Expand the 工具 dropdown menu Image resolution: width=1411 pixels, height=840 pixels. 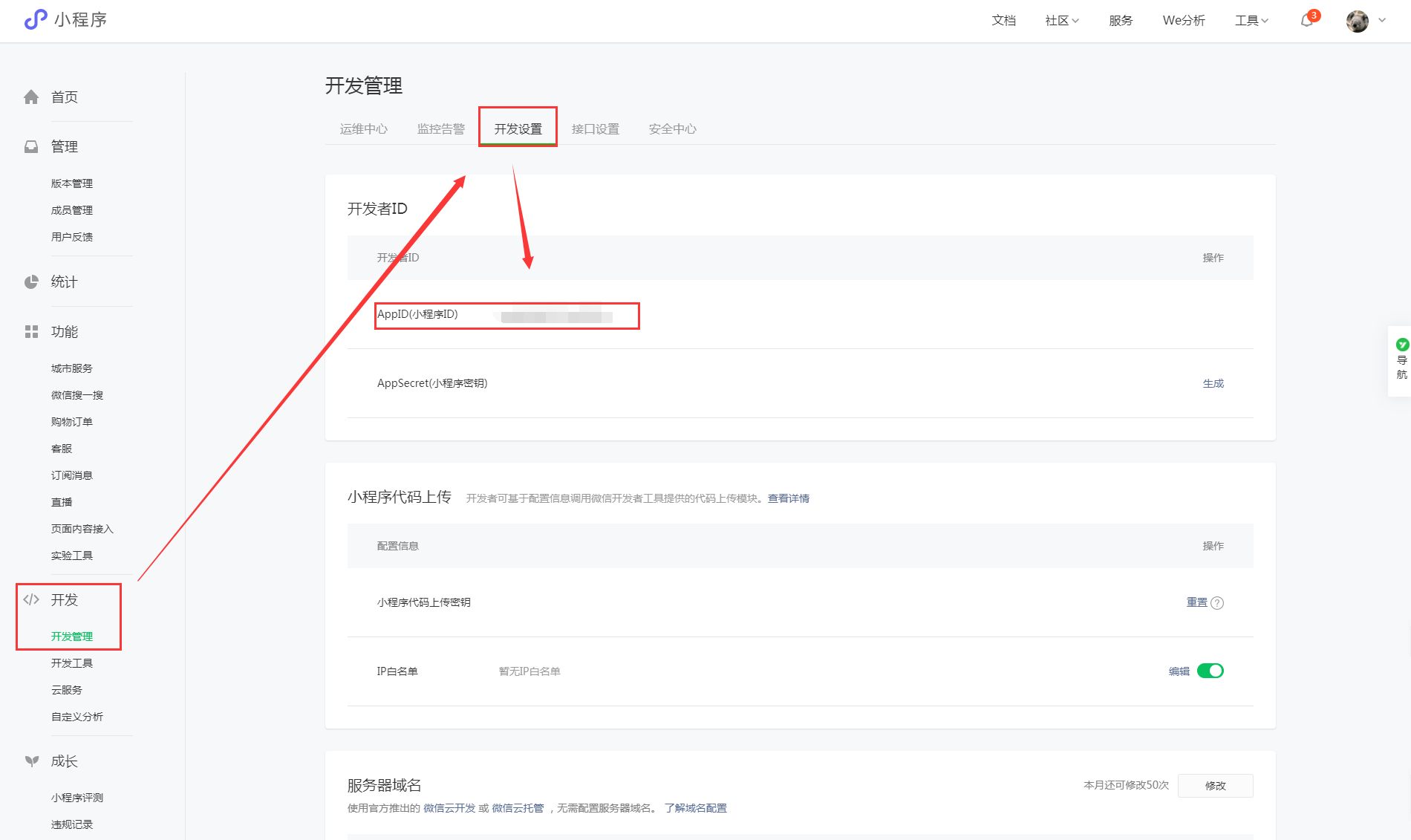tap(1251, 21)
